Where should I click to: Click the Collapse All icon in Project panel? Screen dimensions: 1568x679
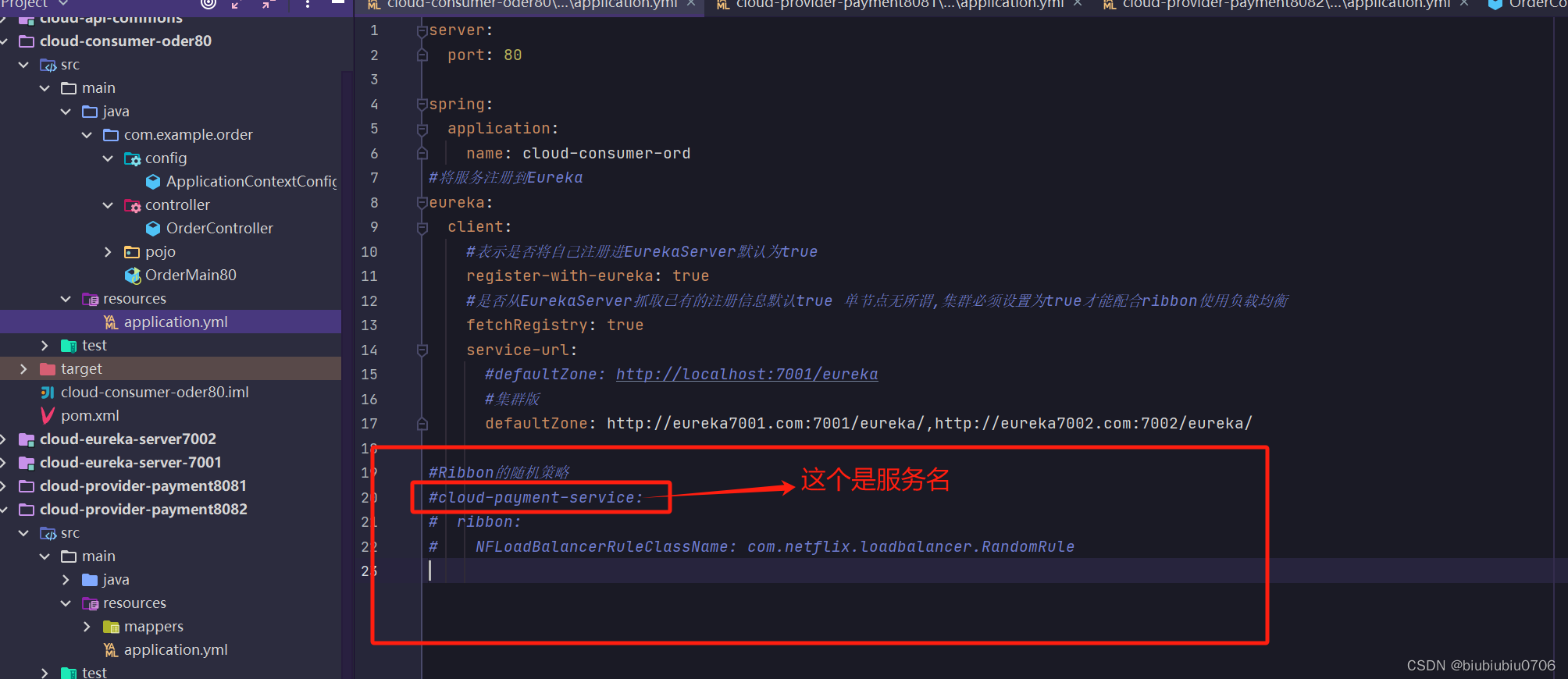pos(268,4)
